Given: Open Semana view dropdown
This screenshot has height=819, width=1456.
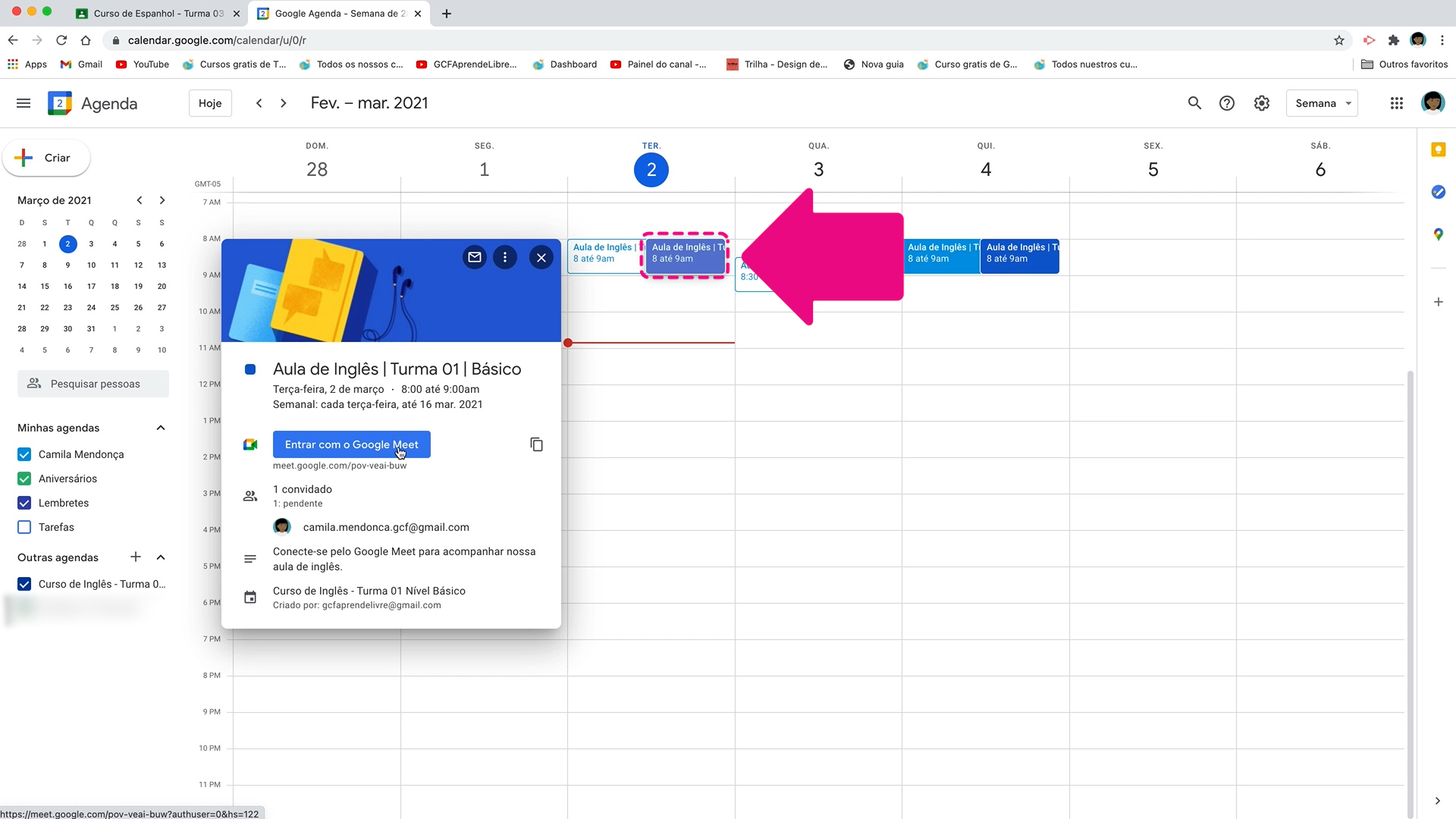Looking at the screenshot, I should coord(1322,103).
